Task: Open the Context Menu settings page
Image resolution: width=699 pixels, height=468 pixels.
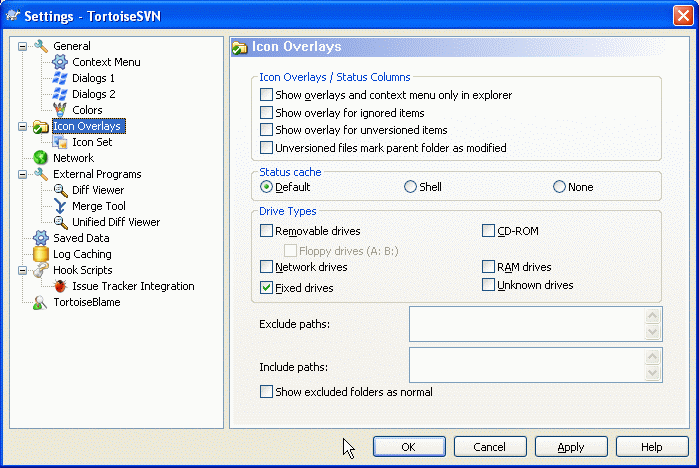Action: tap(106, 62)
